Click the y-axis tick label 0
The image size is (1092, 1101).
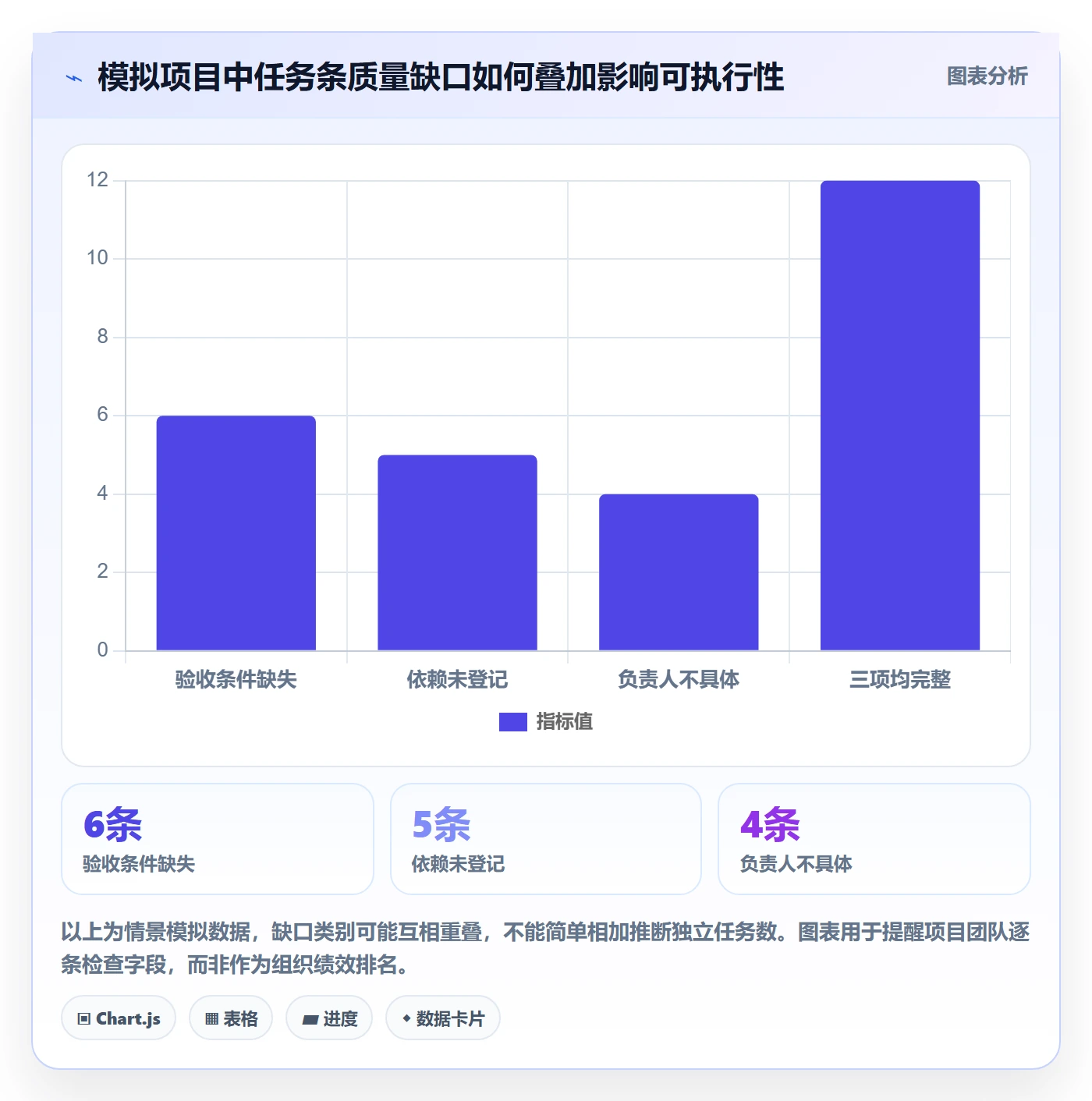(x=103, y=650)
